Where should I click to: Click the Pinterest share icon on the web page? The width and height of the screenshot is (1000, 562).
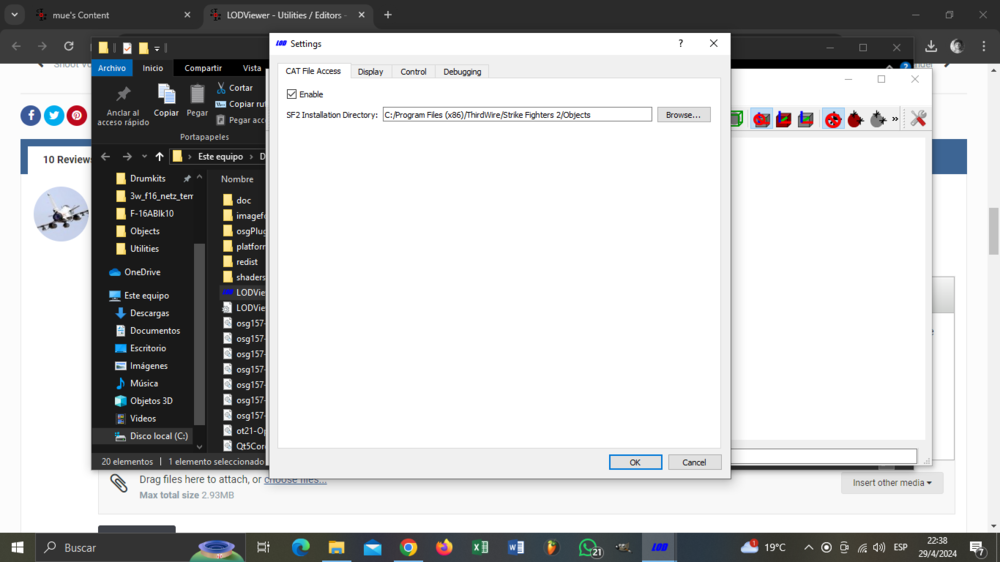77,115
